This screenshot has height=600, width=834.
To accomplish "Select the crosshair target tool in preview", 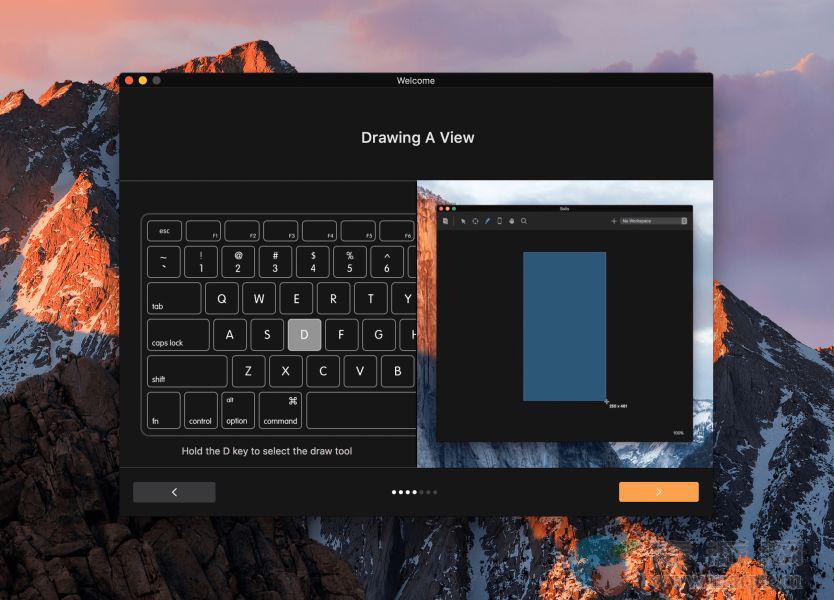I will click(475, 221).
